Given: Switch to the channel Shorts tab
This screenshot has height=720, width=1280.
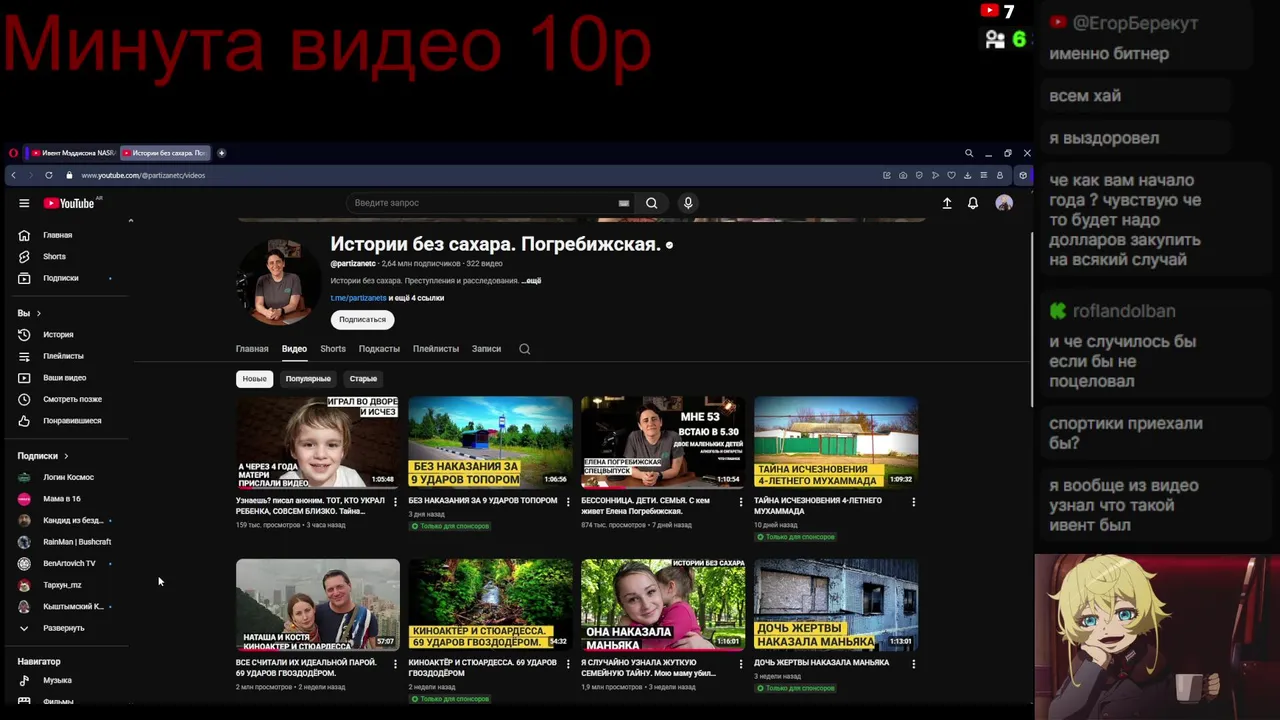Looking at the screenshot, I should tap(333, 349).
